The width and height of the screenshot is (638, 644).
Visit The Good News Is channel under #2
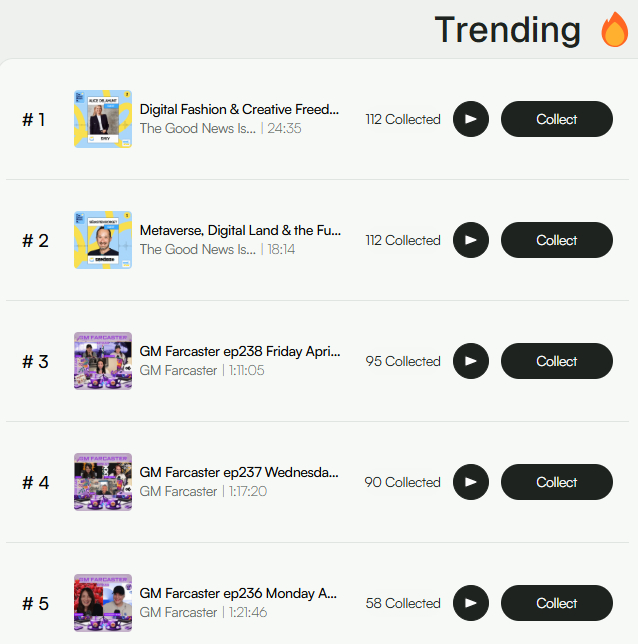[197, 250]
